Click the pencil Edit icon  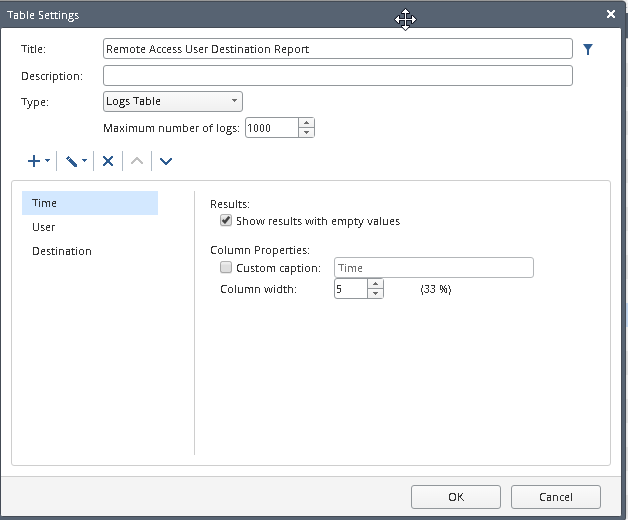click(71, 161)
